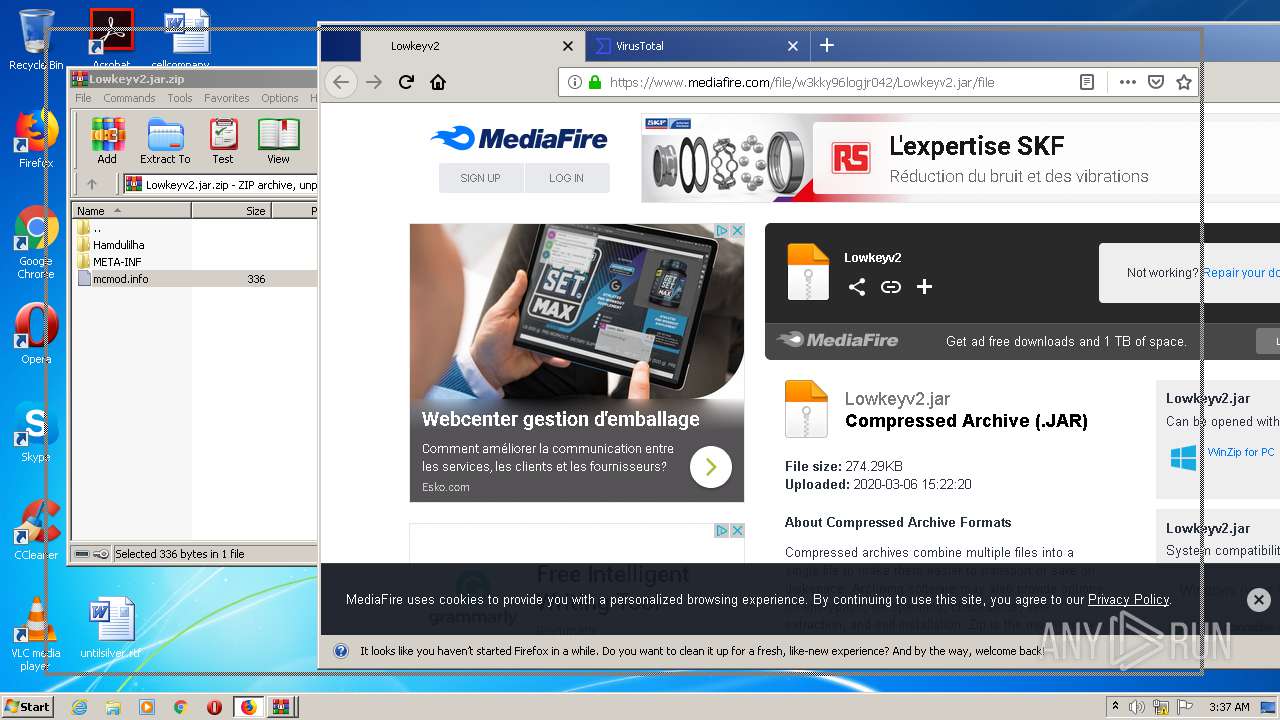Open Opera desktop shortcut
The height and width of the screenshot is (720, 1280).
pyautogui.click(x=36, y=334)
